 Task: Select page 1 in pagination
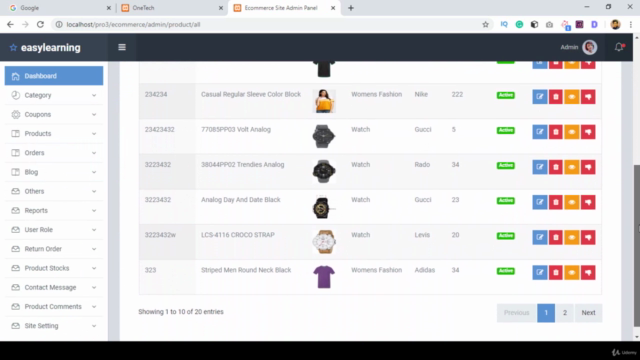[546, 313]
